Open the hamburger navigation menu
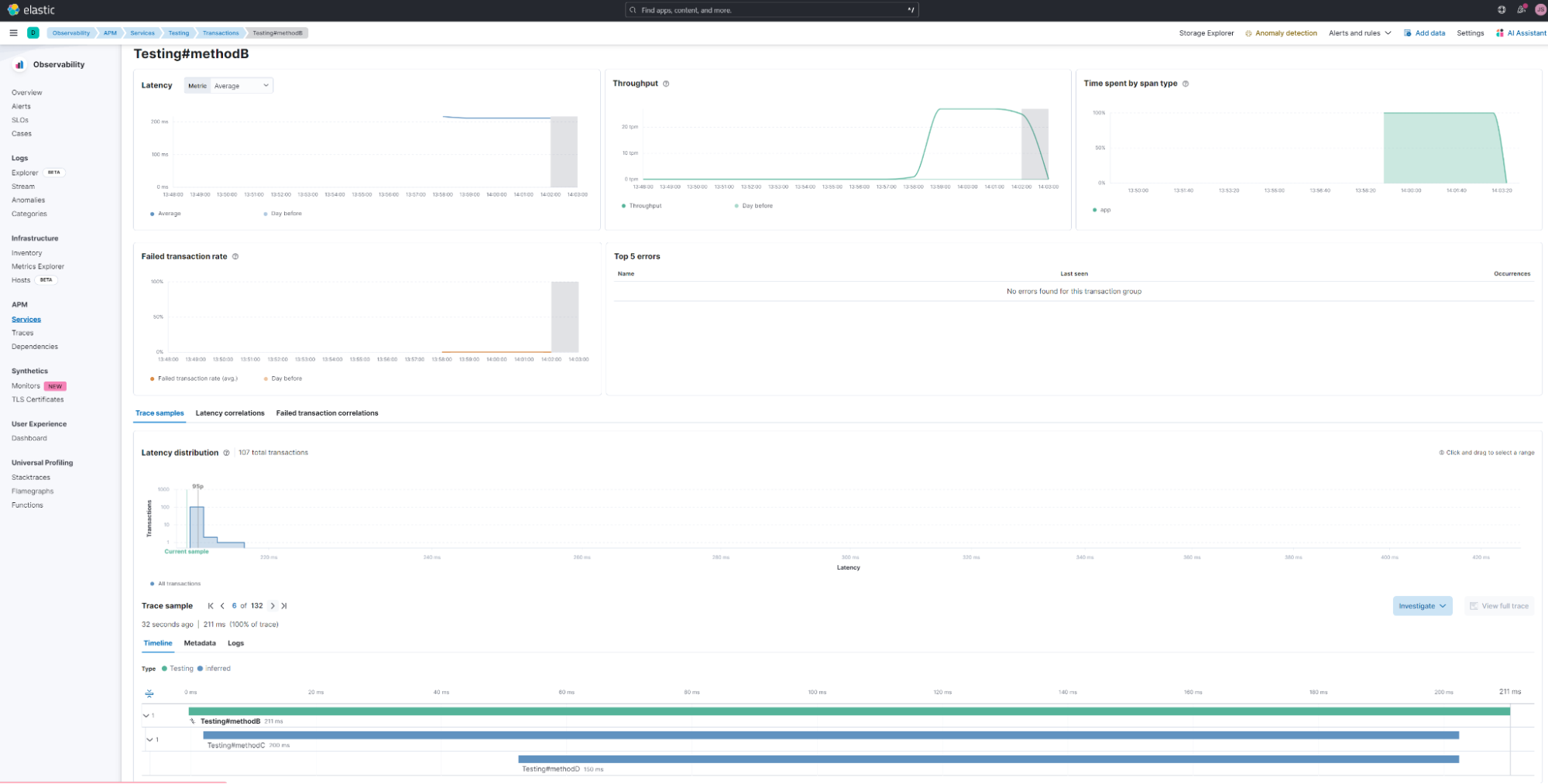 point(13,33)
